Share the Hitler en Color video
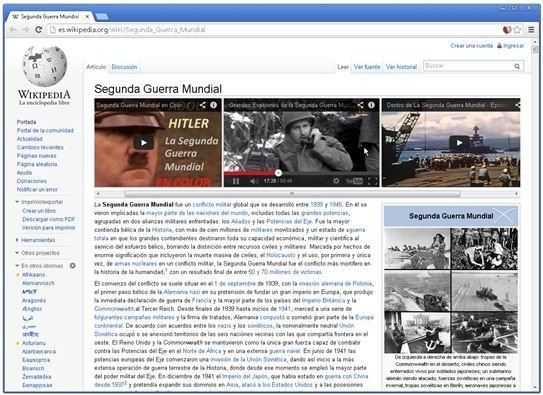Screen dimensions: 543x395 coord(203,105)
